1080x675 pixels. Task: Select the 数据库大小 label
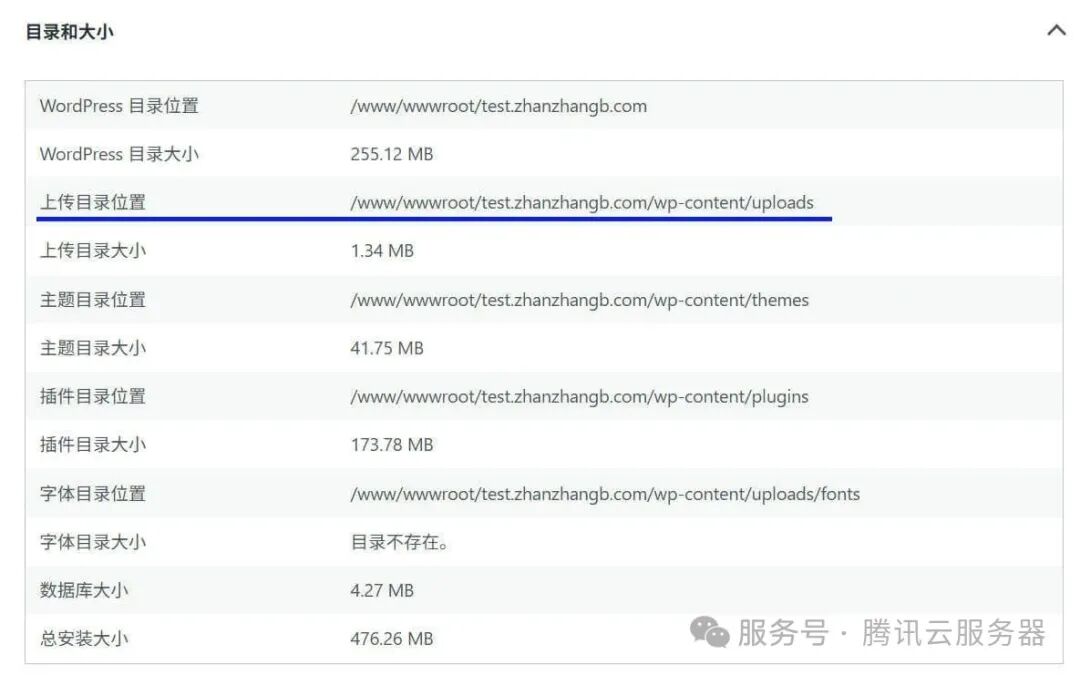point(84,590)
